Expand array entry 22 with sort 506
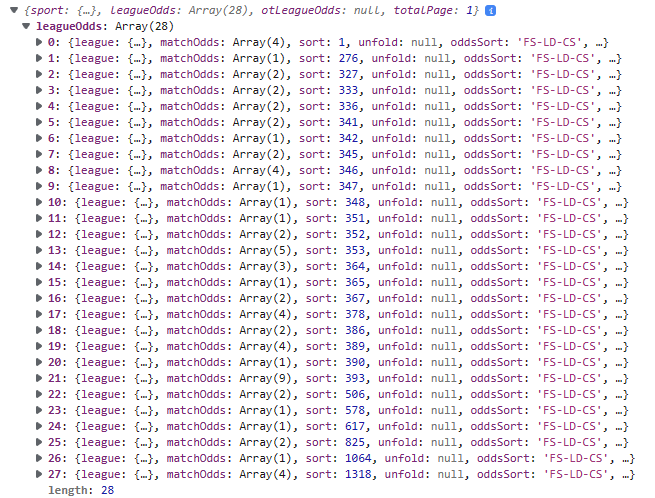655x498 pixels. point(39,394)
